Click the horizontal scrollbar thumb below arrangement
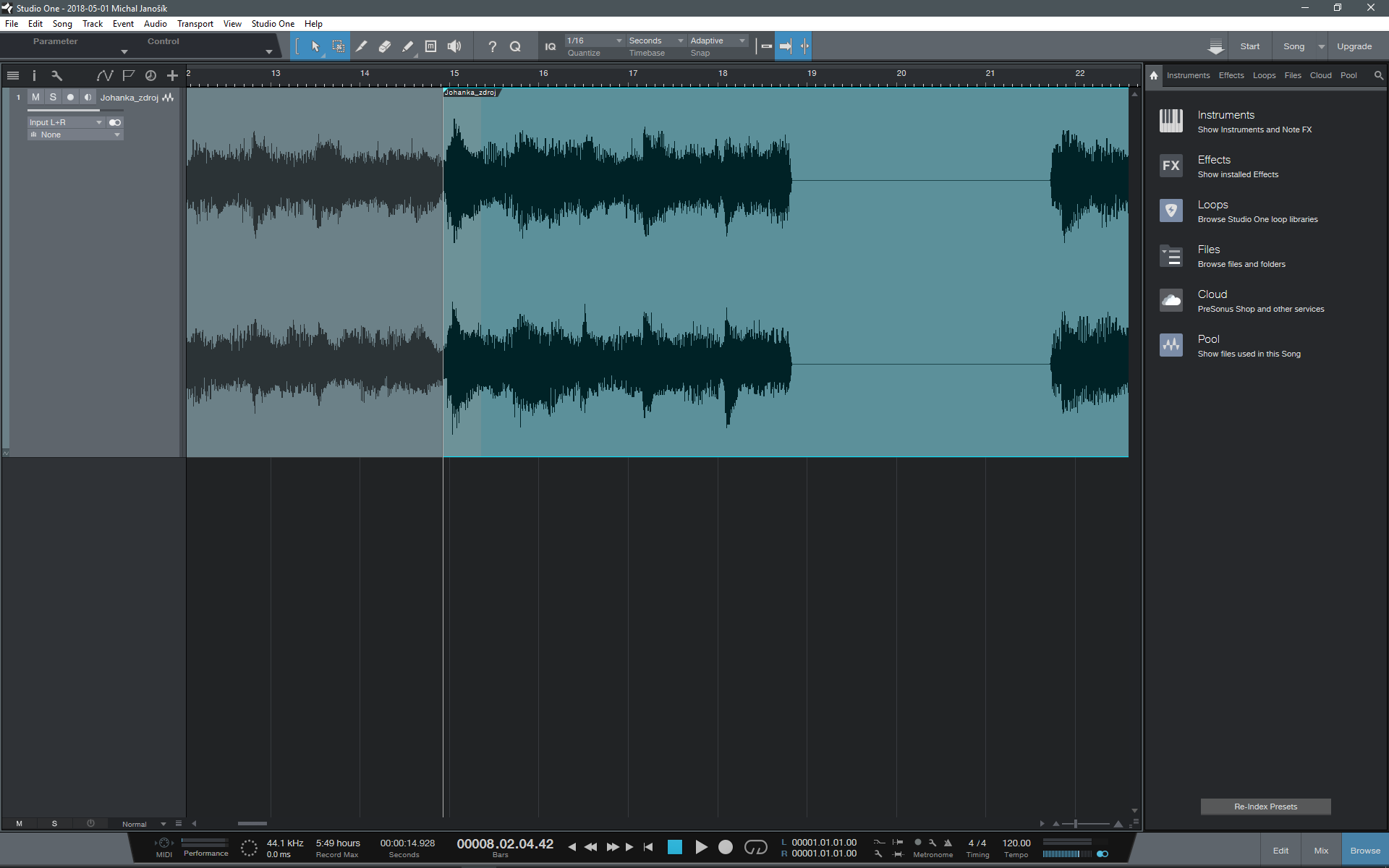This screenshot has width=1389, height=868. tap(252, 823)
